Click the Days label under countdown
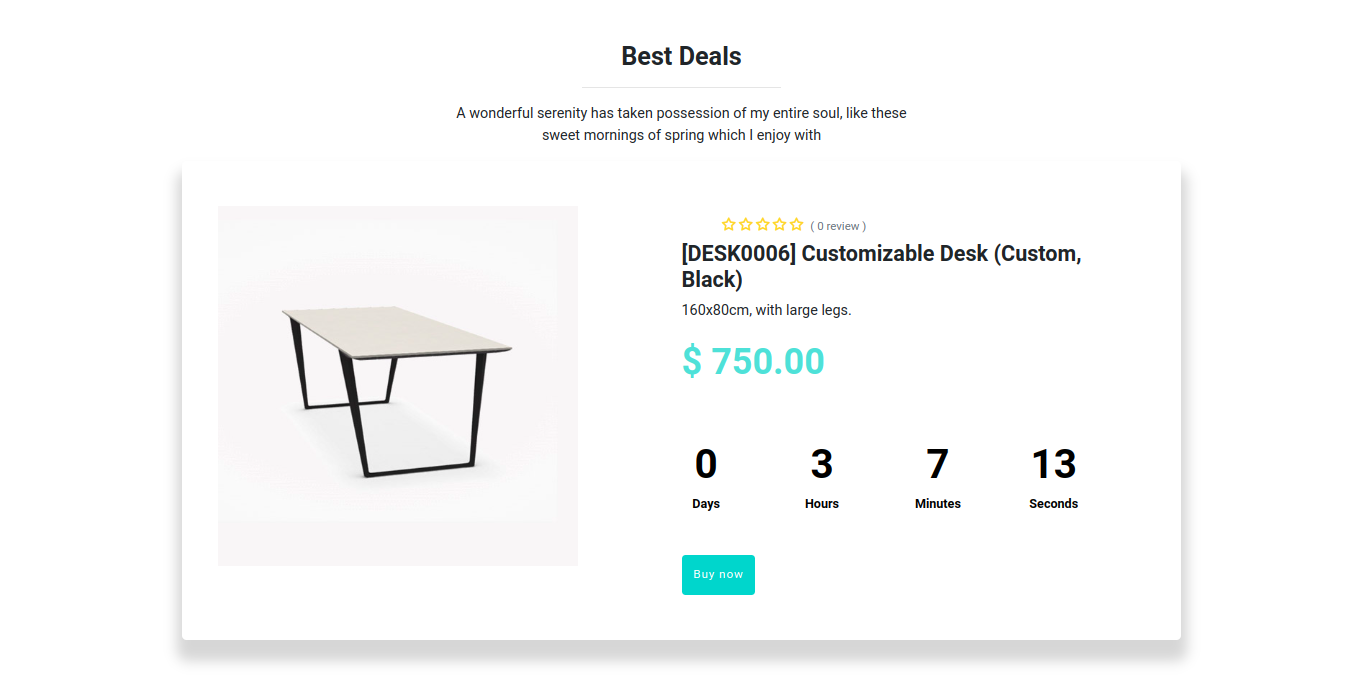 point(706,504)
